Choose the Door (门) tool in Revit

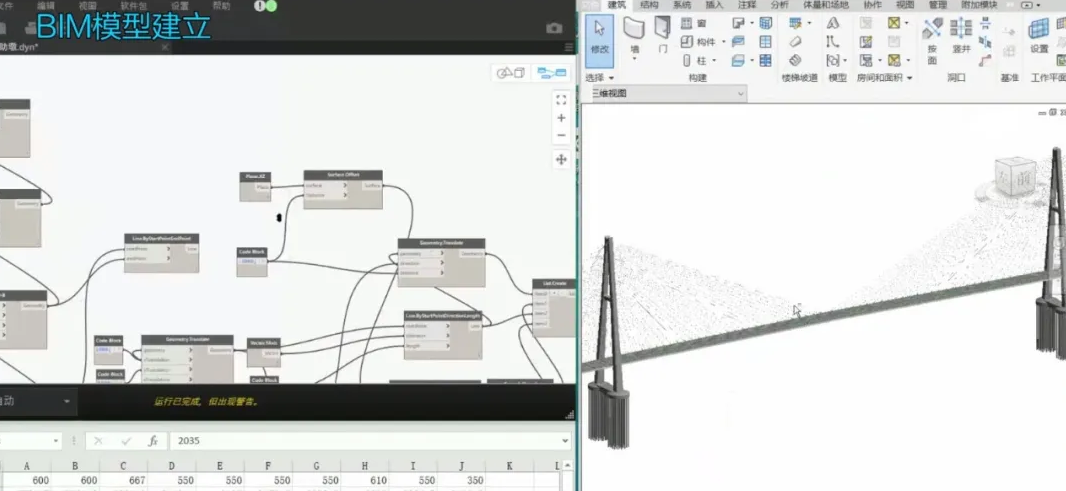click(x=662, y=34)
